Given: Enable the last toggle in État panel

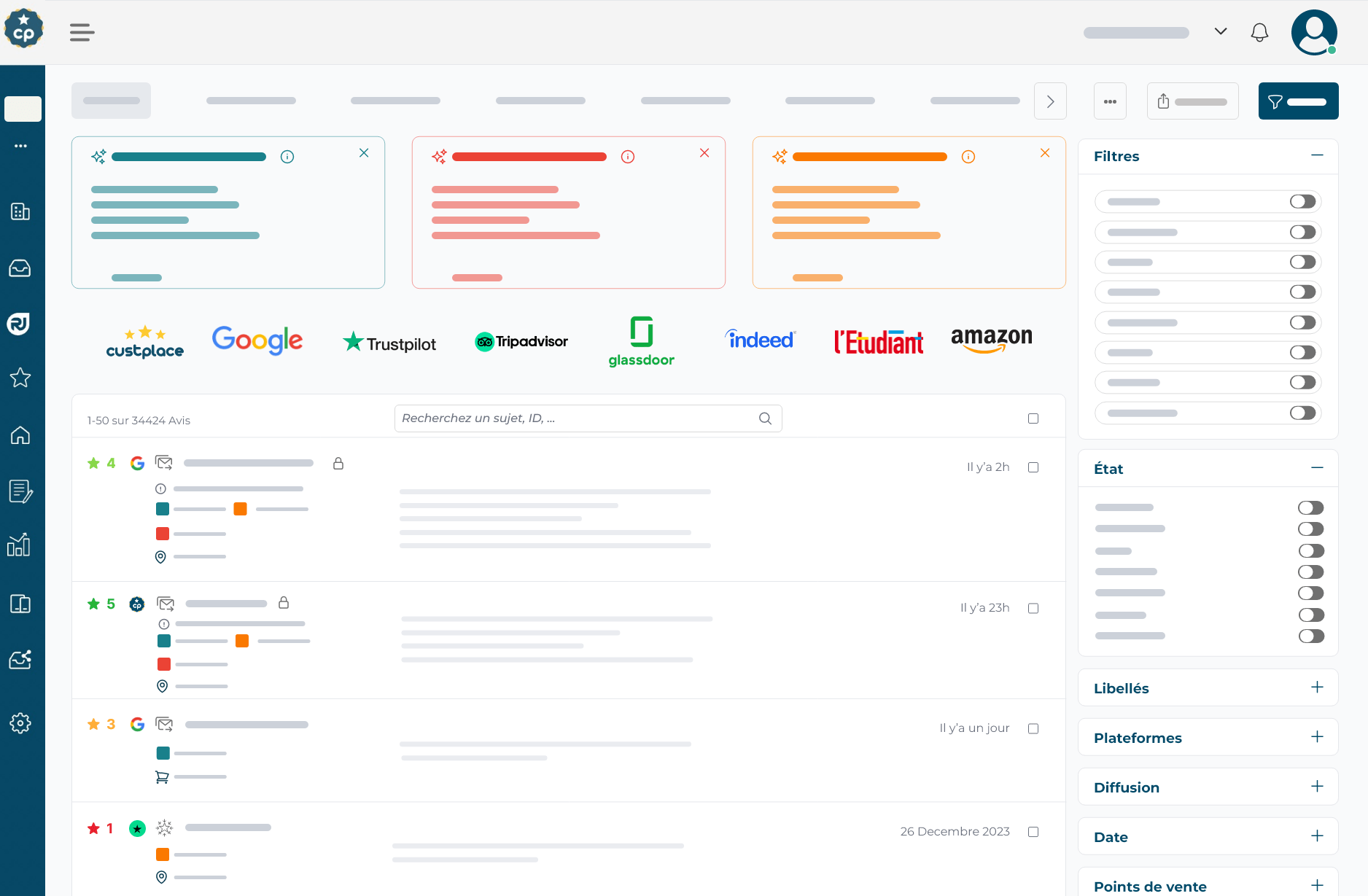Looking at the screenshot, I should click(x=1311, y=636).
